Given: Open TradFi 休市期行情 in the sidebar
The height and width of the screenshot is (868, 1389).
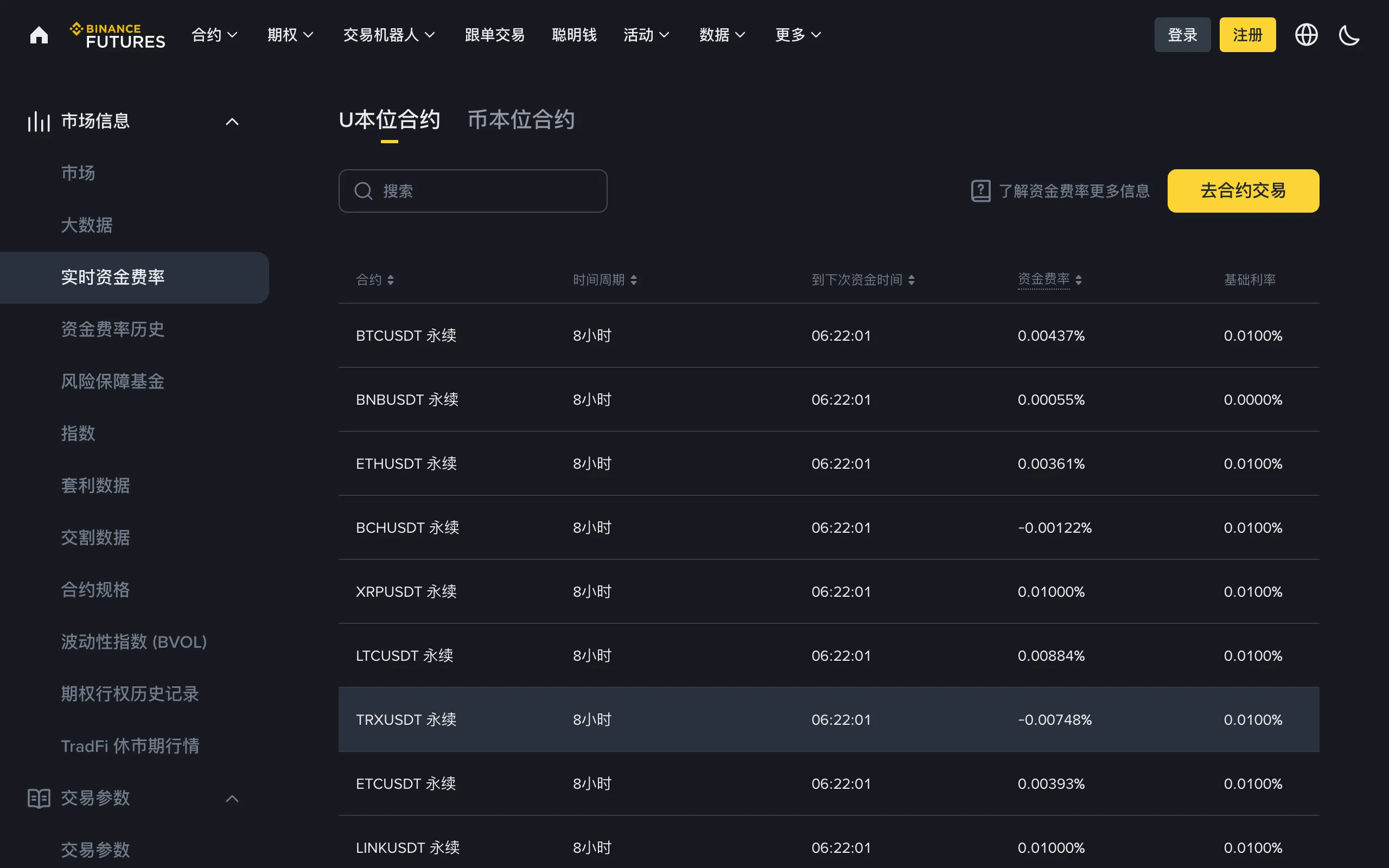Looking at the screenshot, I should coord(130,746).
